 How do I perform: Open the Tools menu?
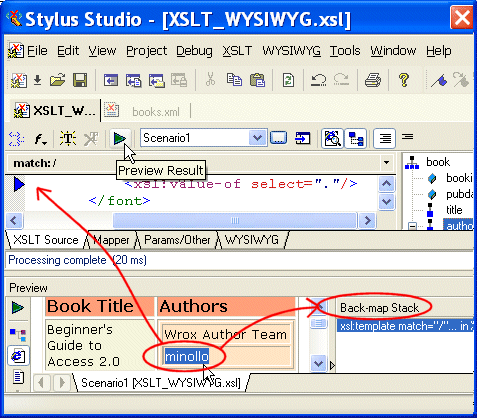coord(345,51)
